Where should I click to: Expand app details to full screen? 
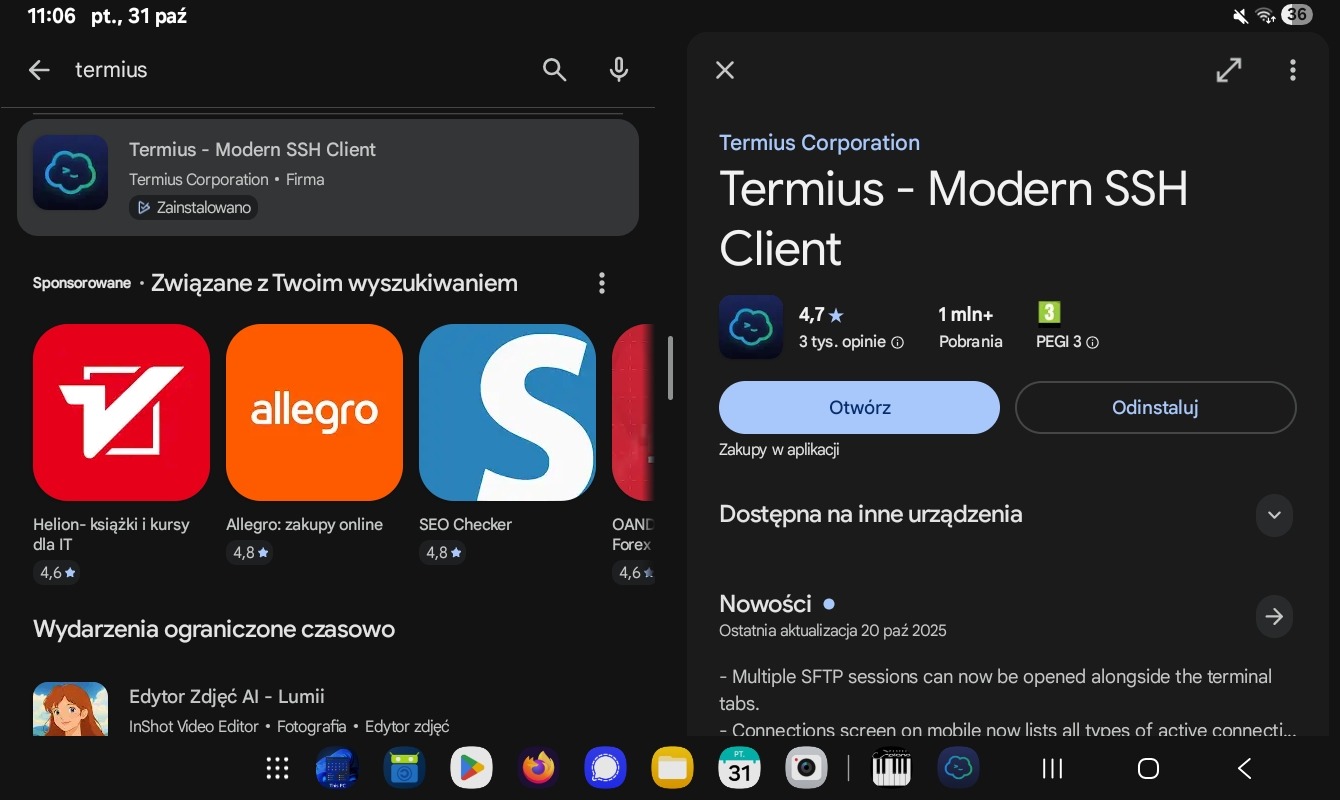pyautogui.click(x=1228, y=70)
